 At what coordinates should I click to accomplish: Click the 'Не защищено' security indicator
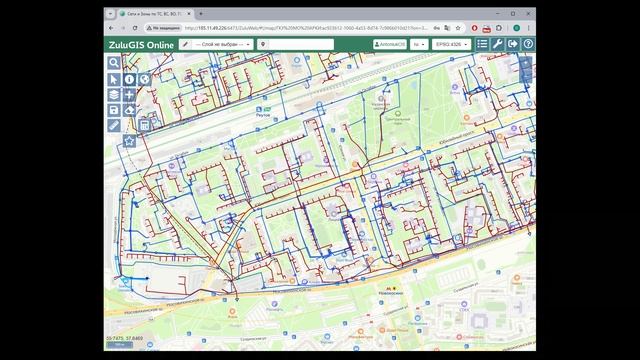(163, 28)
